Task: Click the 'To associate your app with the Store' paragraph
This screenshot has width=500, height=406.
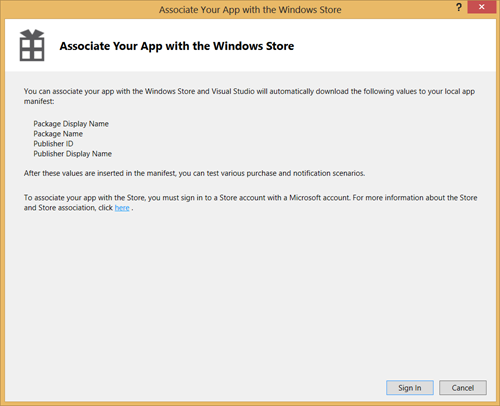Action: pyautogui.click(x=250, y=203)
